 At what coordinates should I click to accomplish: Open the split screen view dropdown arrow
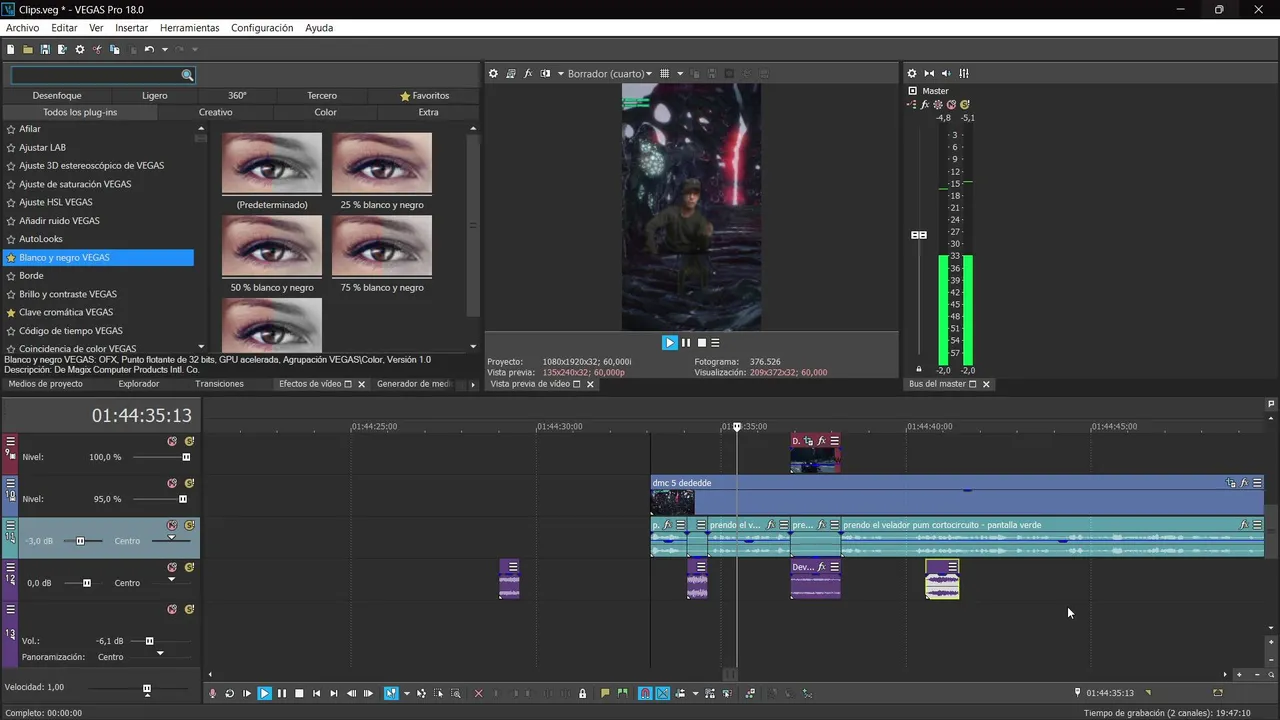(x=561, y=74)
